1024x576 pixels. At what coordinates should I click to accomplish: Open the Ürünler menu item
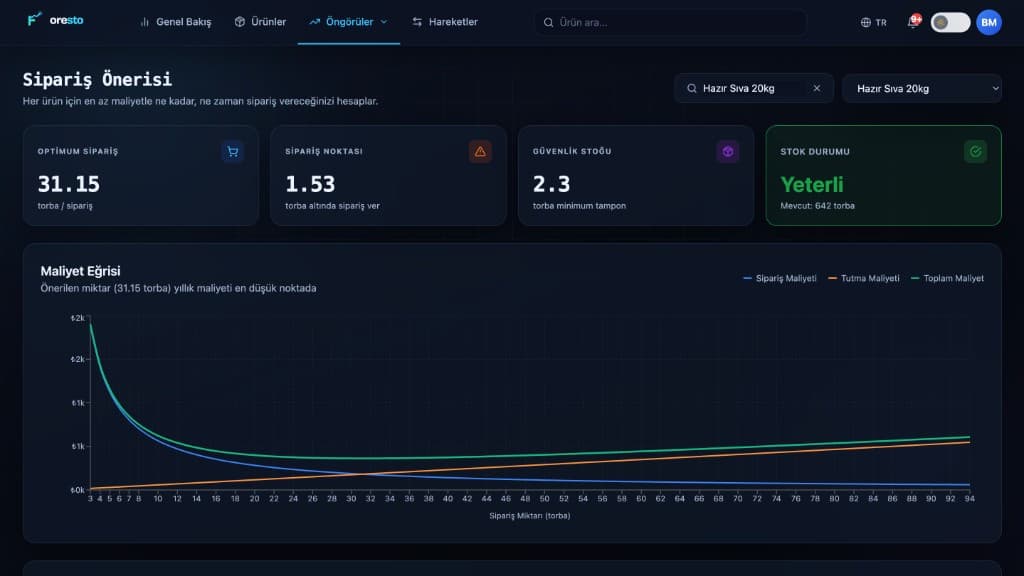(260, 22)
